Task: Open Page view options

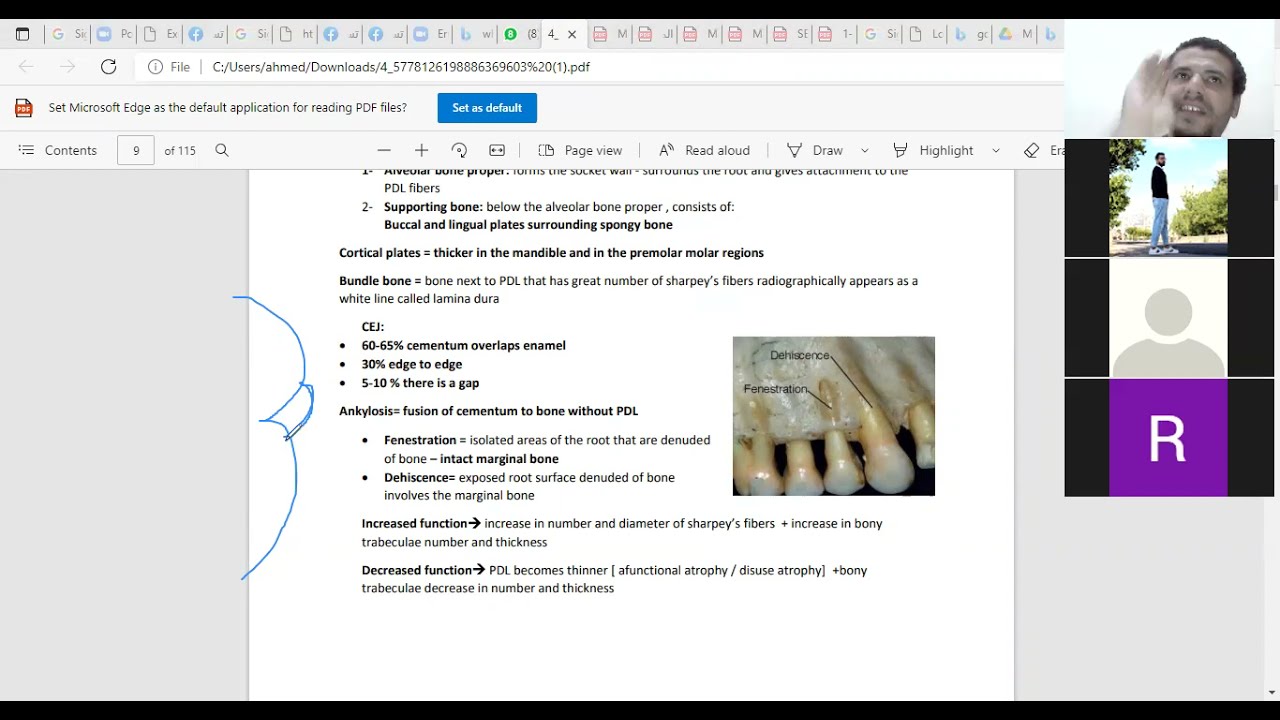Action: [580, 150]
